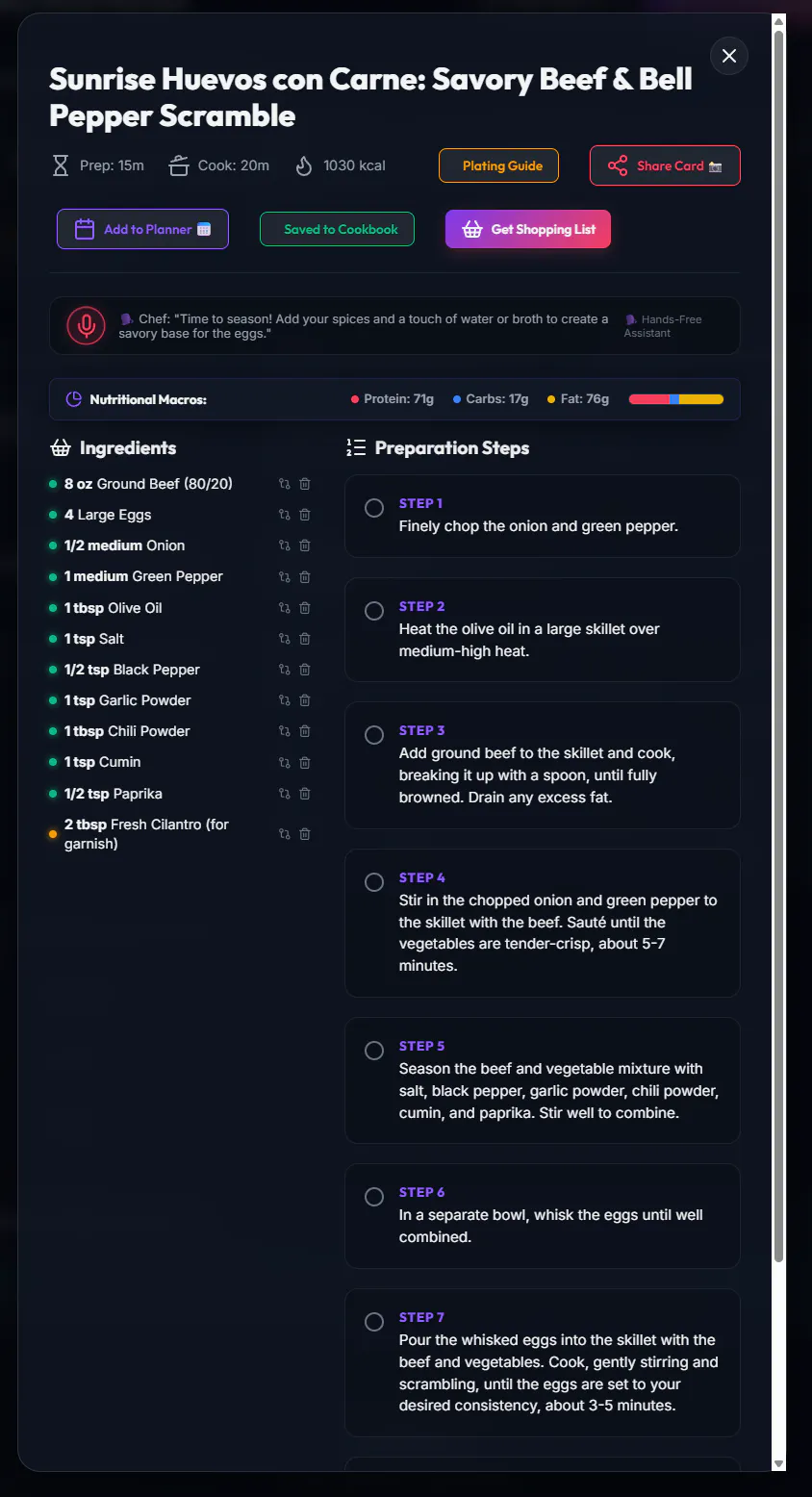Check off Step 2 heat olive oil

click(x=374, y=611)
